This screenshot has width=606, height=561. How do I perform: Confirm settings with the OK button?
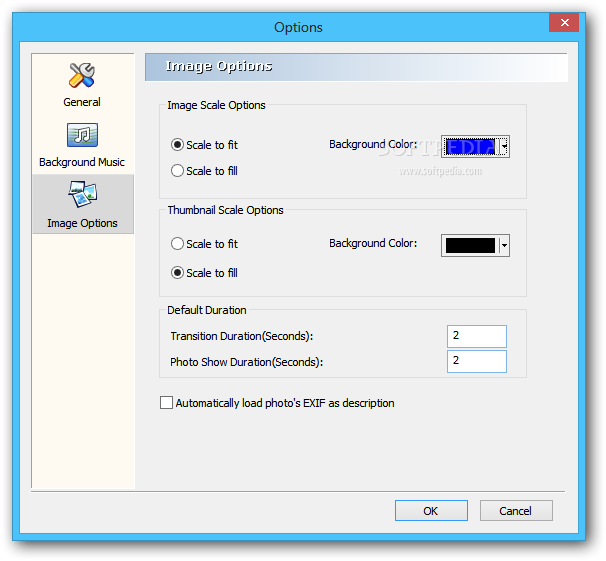(431, 511)
